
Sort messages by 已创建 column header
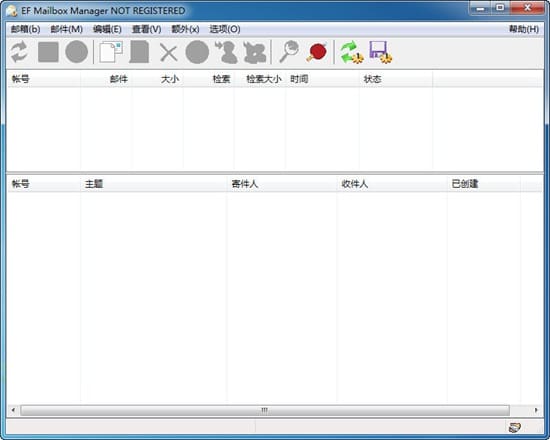click(484, 184)
